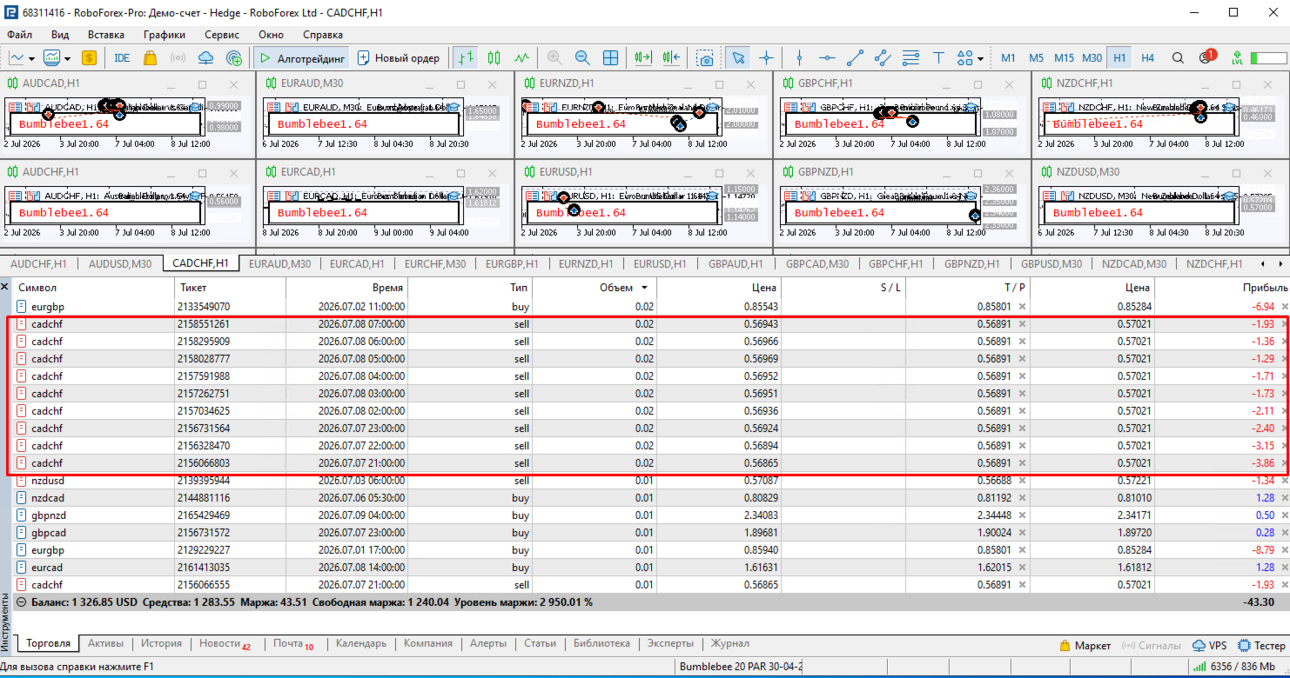Select the Fibonacci retracement tool
Image resolution: width=1290 pixels, height=678 pixels.
(x=910, y=58)
